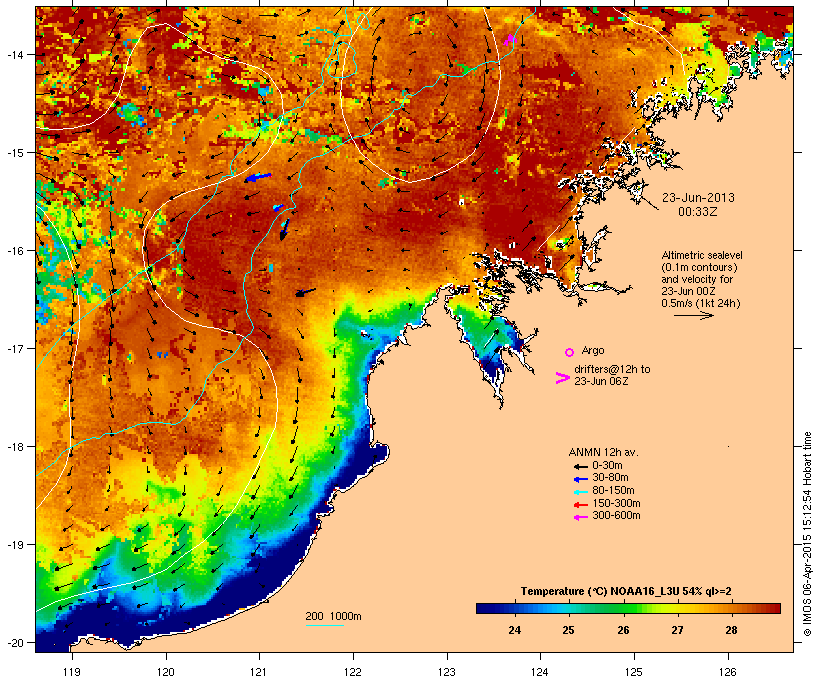Click the red 150-300m legend arrow
Image resolution: width=820 pixels, height=680 pixels.
(581, 505)
